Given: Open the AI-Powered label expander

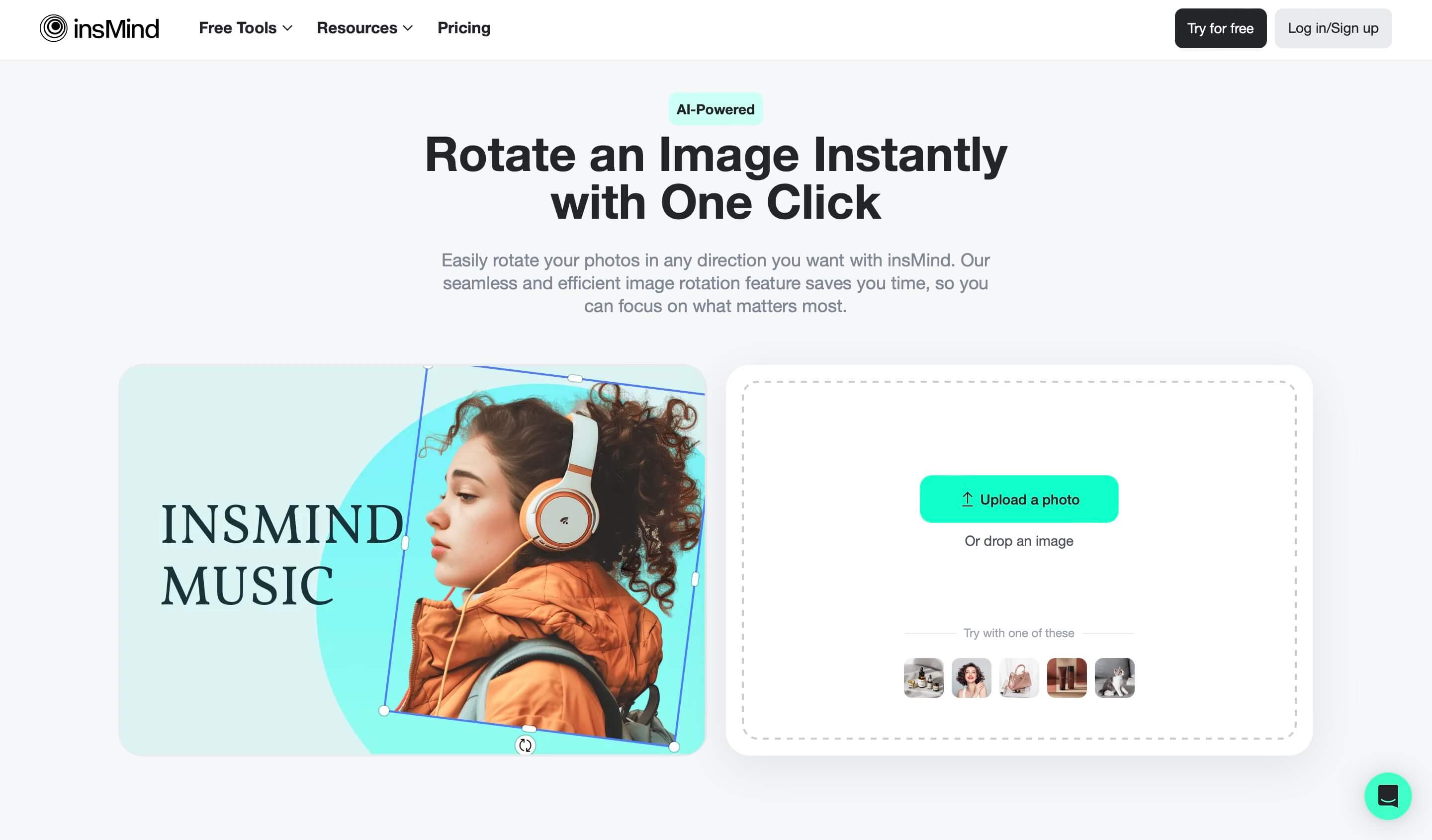Looking at the screenshot, I should [716, 108].
